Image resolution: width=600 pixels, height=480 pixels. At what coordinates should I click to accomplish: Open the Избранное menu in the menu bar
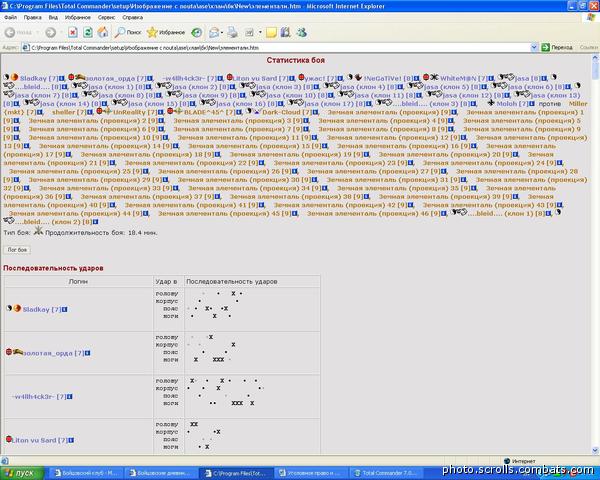click(x=78, y=18)
